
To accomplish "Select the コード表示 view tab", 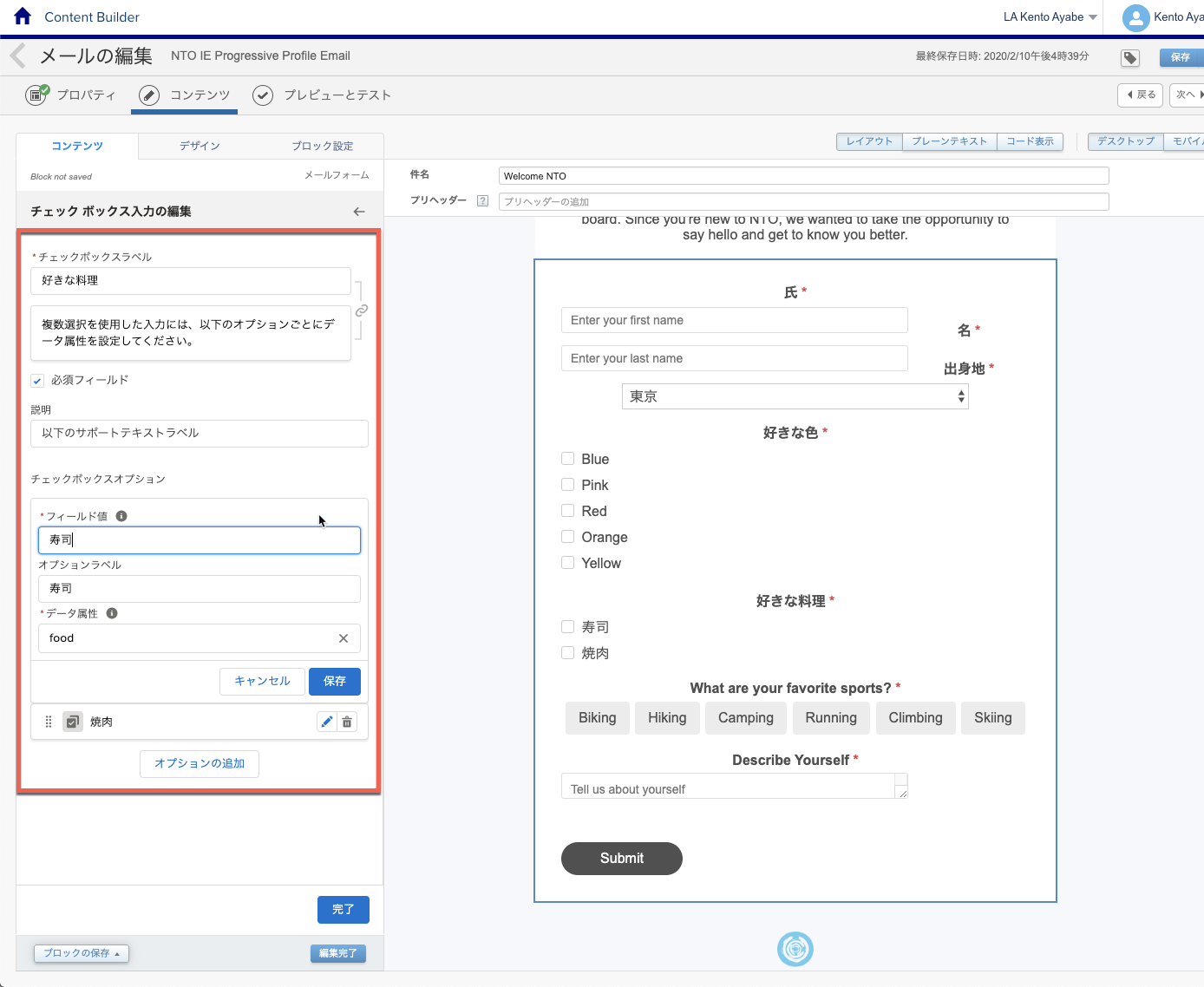I will [1031, 141].
